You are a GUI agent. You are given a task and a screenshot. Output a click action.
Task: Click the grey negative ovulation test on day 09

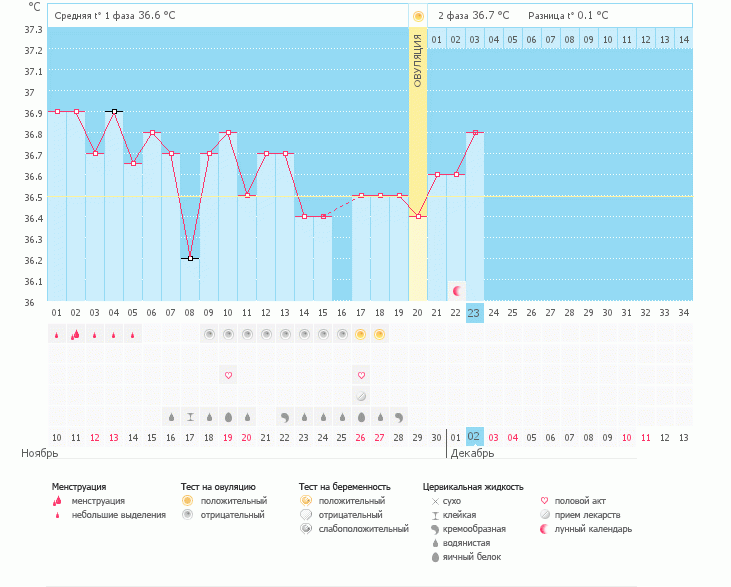pyautogui.click(x=209, y=334)
